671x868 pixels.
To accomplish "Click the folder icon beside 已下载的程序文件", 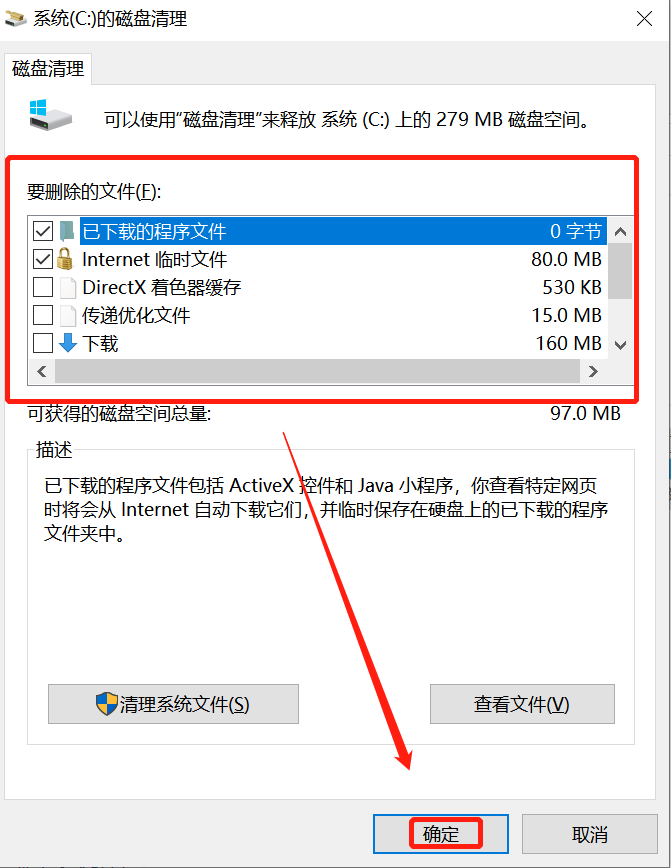I will pyautogui.click(x=67, y=231).
